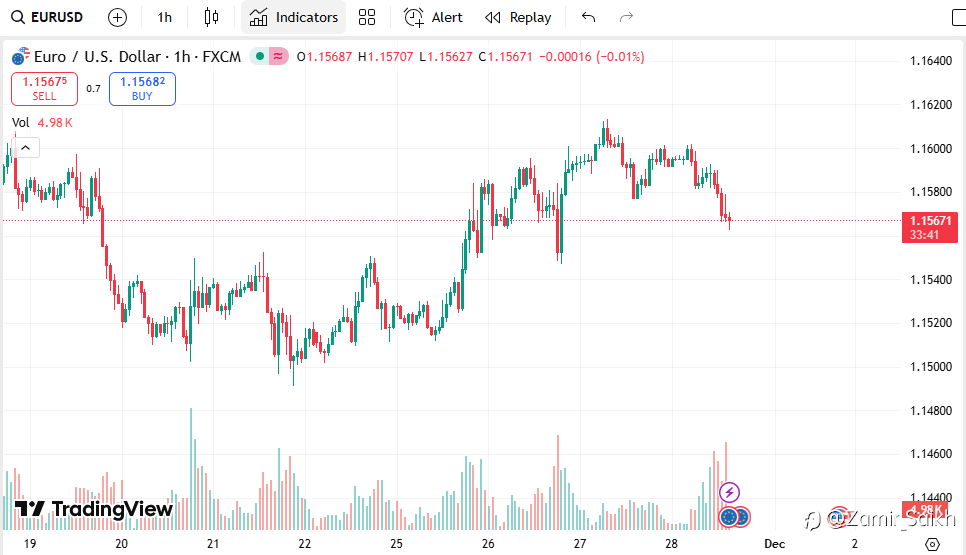
Task: Open the candlestick chart style menu
Action: click(210, 17)
